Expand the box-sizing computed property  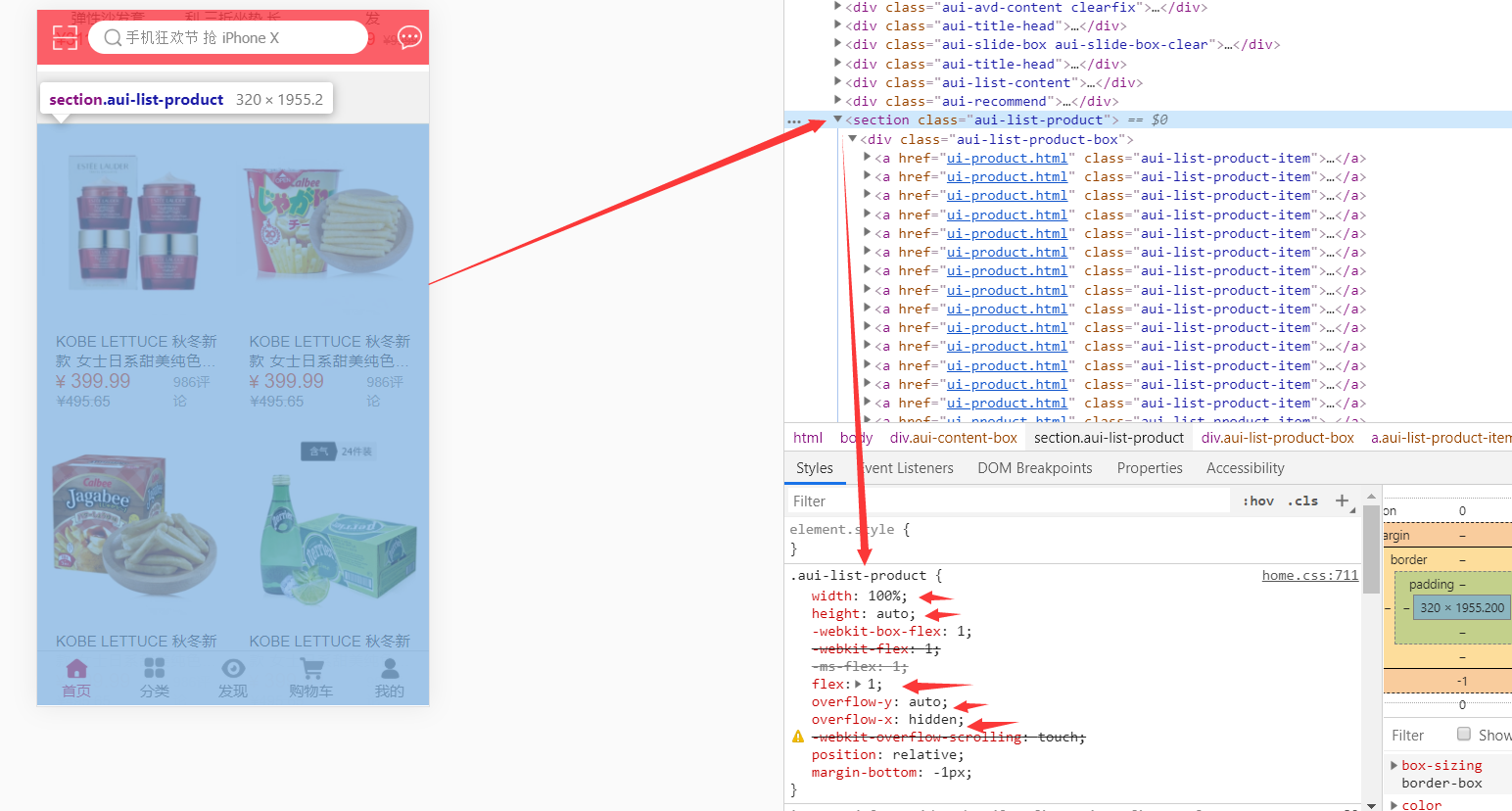coord(1394,765)
